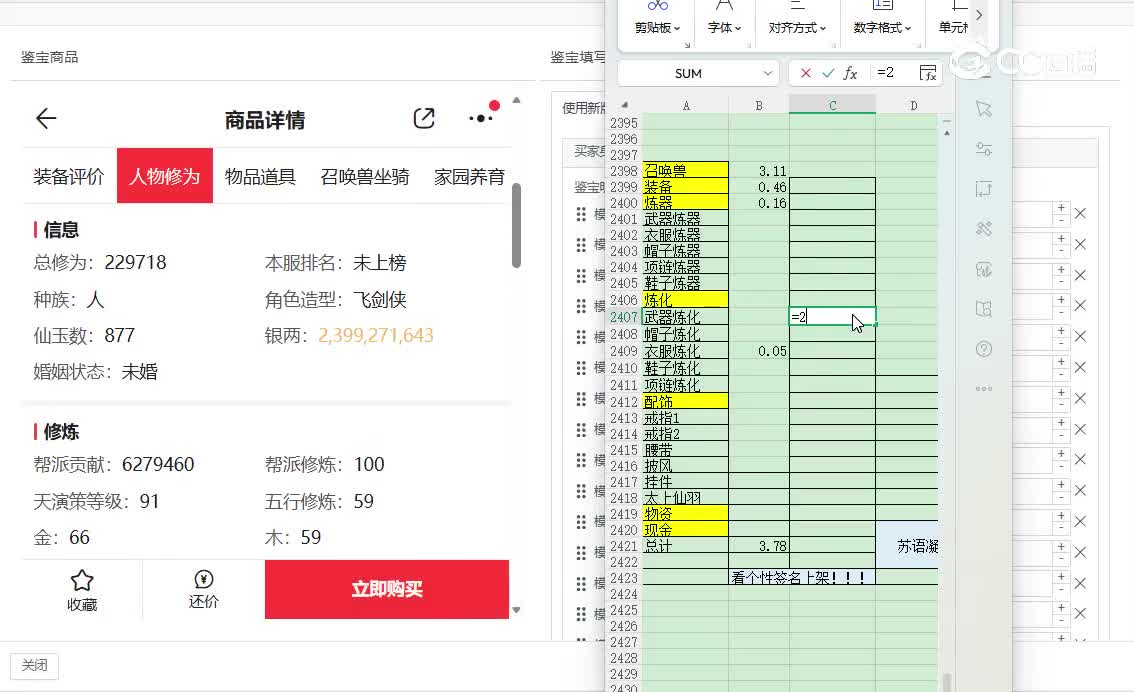Click the share icon beside 商品详情
The image size is (1134, 692).
tap(424, 118)
